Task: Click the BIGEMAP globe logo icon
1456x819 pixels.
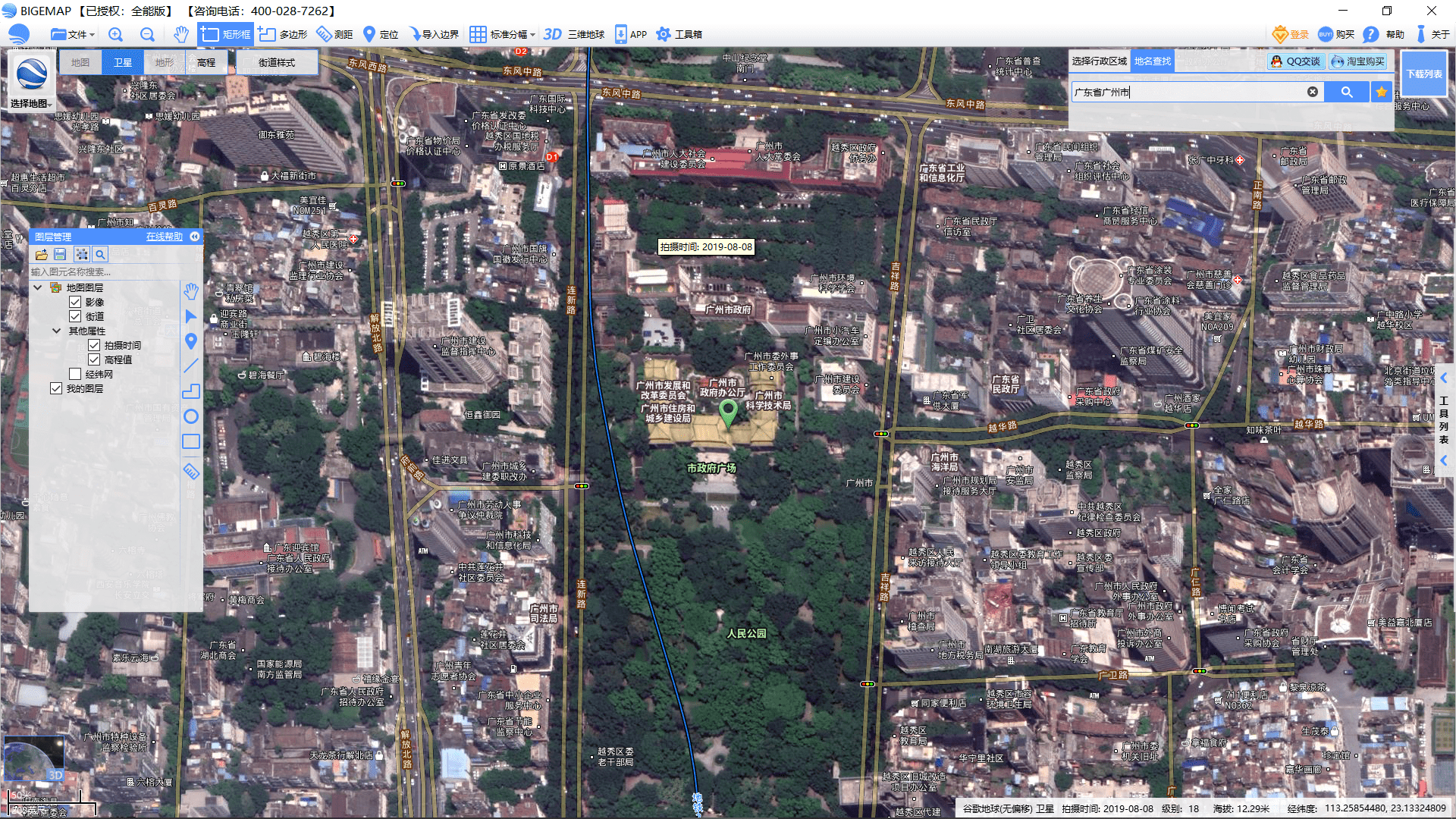Action: click(x=18, y=34)
